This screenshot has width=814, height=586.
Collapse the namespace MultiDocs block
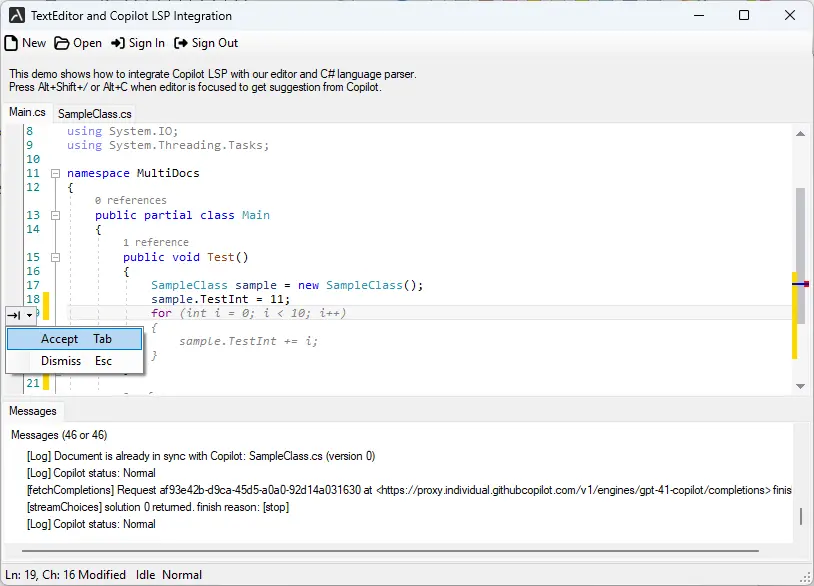(56, 173)
